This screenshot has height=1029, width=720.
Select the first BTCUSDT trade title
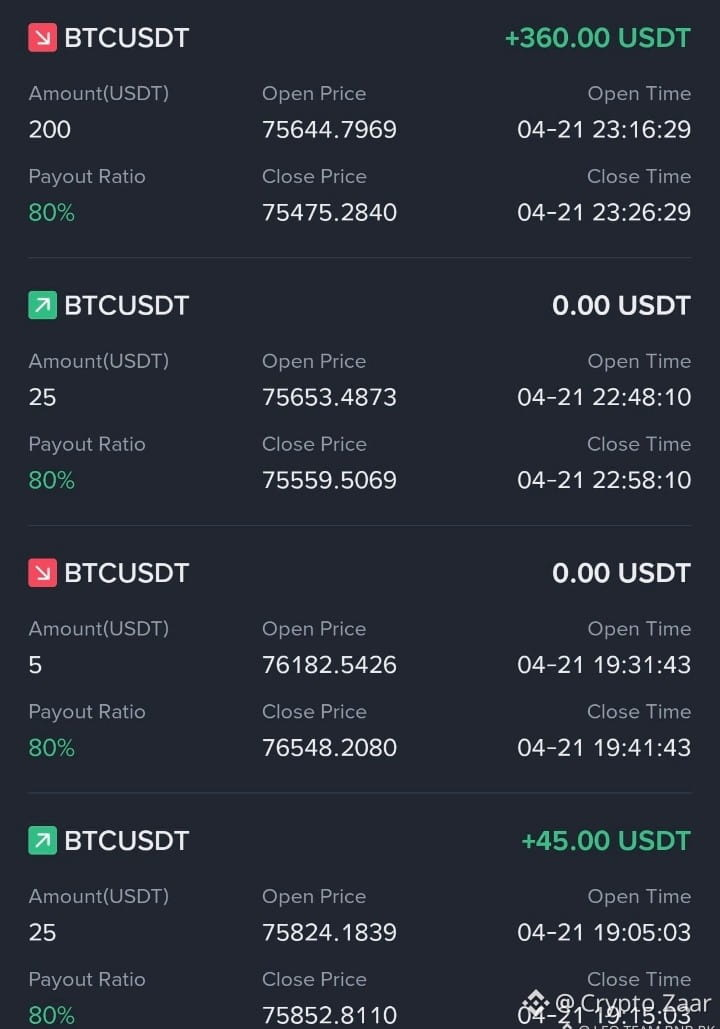pyautogui.click(x=127, y=37)
